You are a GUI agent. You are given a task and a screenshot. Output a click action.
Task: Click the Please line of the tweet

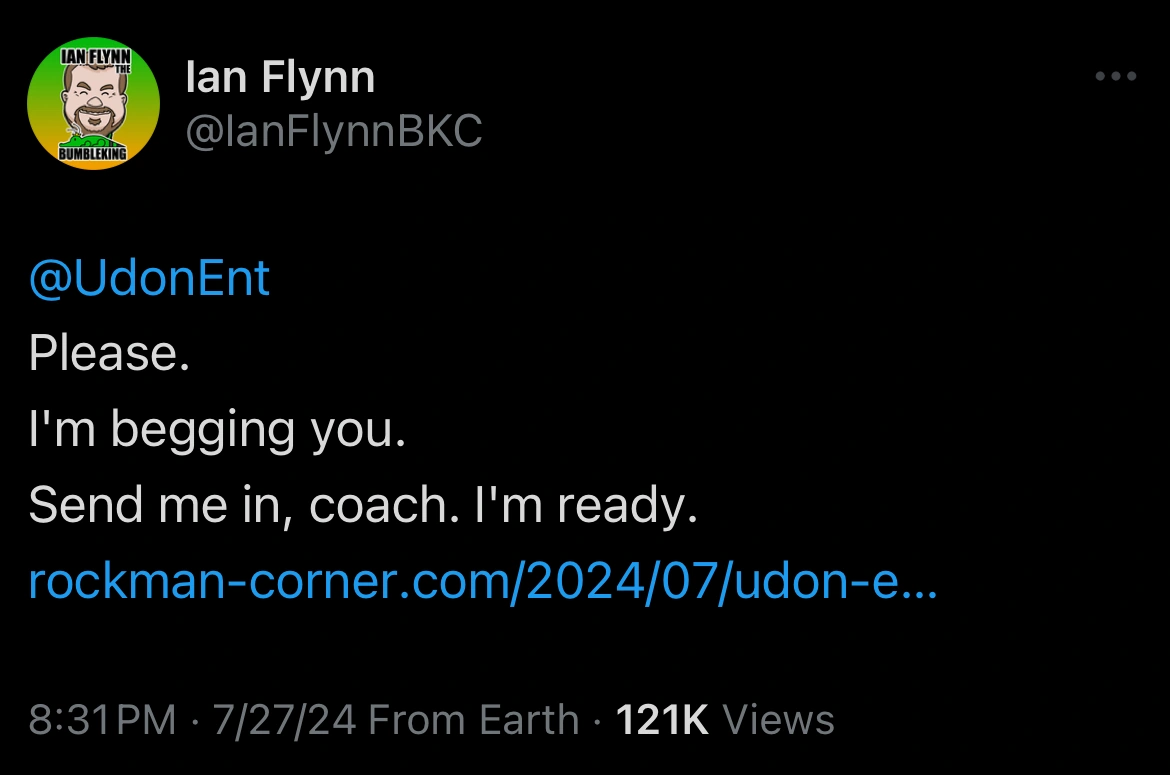coord(110,354)
